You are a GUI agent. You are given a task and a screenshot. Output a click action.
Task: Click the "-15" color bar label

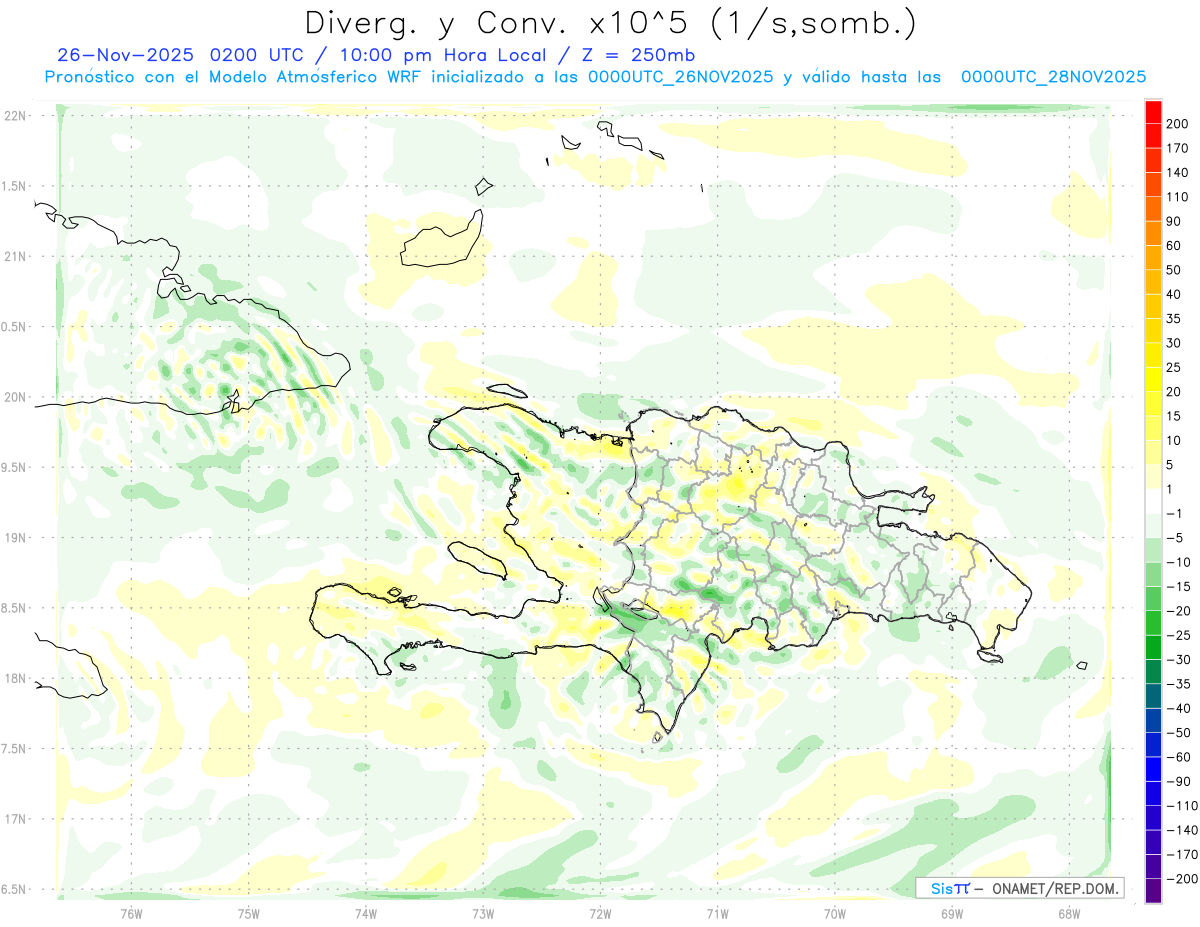[1178, 587]
